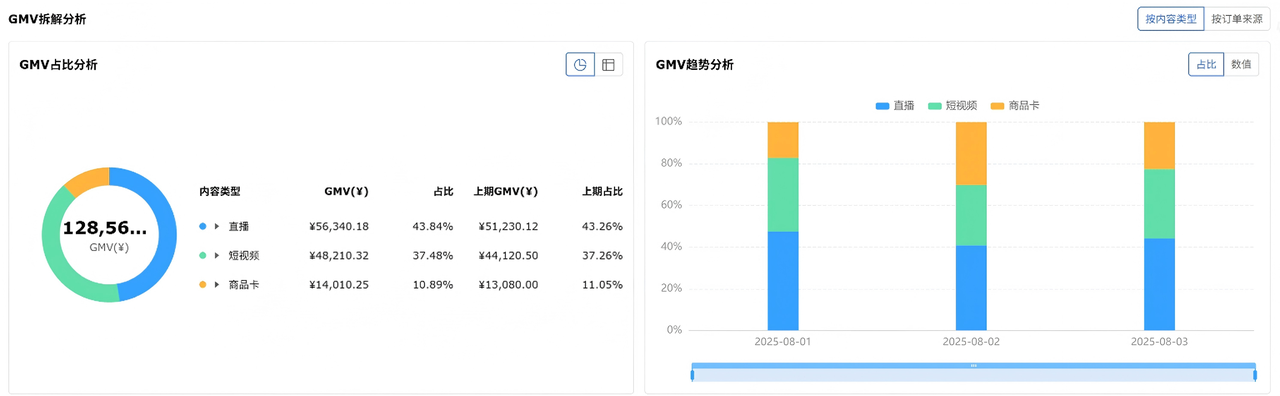This screenshot has width=1280, height=396.
Task: Switch GMV share analysis to pie chart view
Action: pyautogui.click(x=580, y=65)
